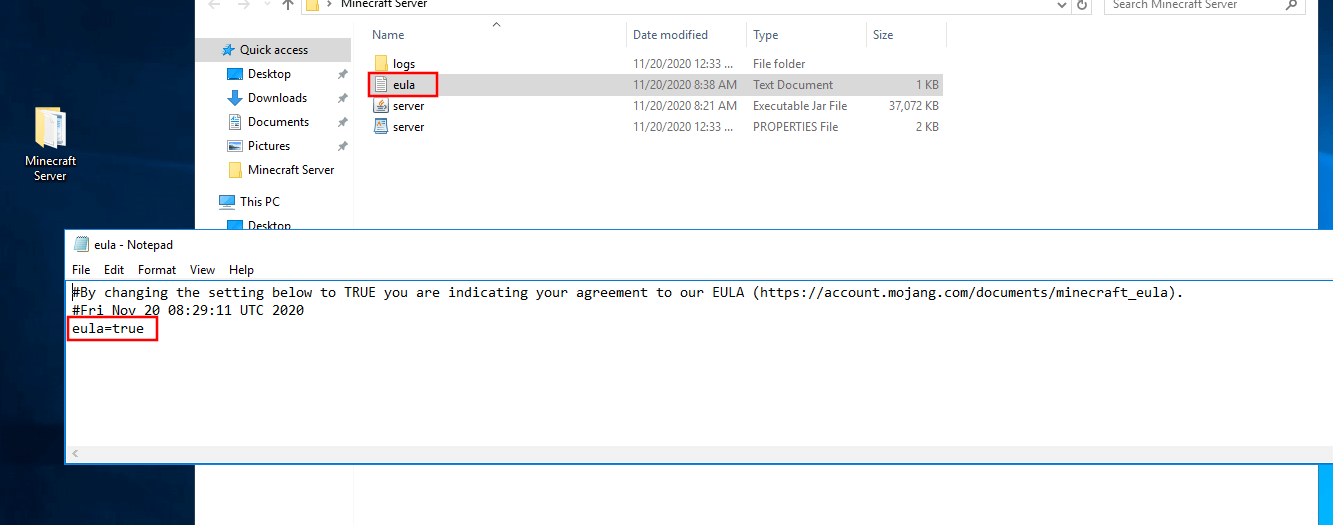The height and width of the screenshot is (525, 1333).
Task: Open Downloads in Quick access
Action: tap(277, 98)
